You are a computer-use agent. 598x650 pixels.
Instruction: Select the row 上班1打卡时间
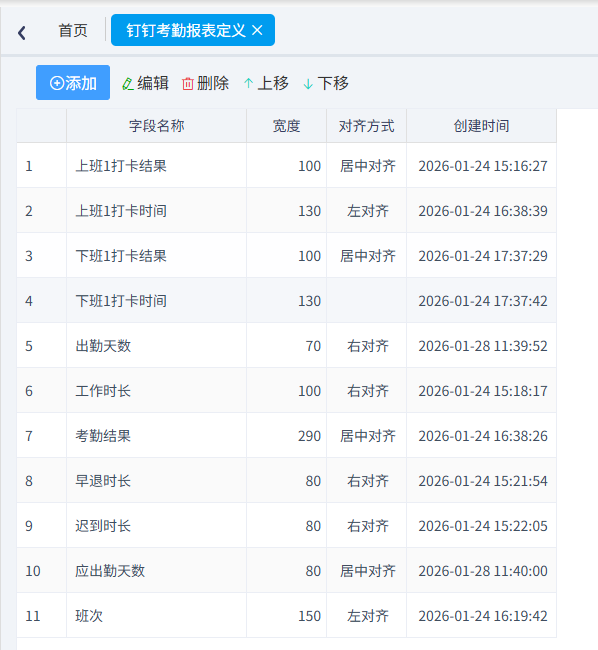[286, 211]
